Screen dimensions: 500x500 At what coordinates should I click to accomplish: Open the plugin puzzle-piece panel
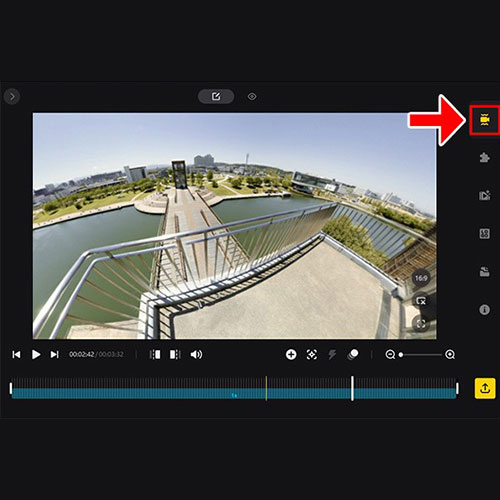click(484, 157)
